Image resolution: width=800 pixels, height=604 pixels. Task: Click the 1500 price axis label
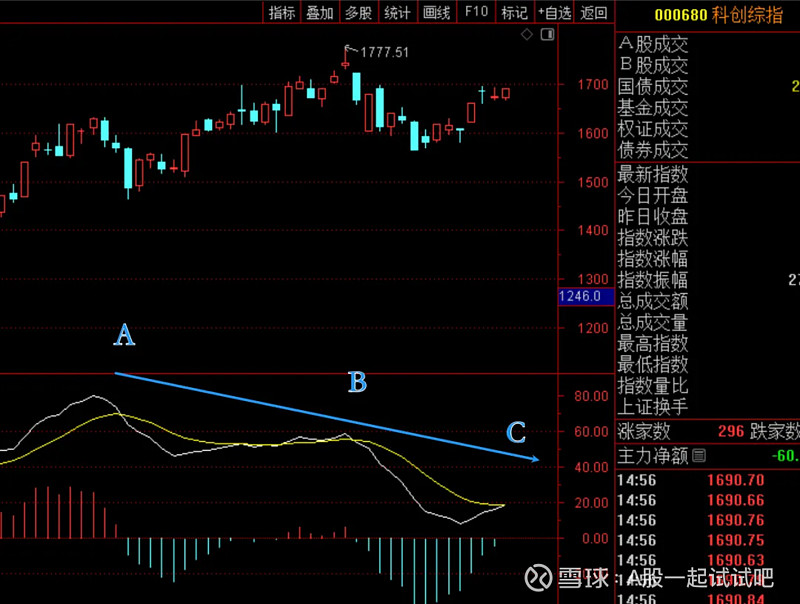tap(593, 182)
